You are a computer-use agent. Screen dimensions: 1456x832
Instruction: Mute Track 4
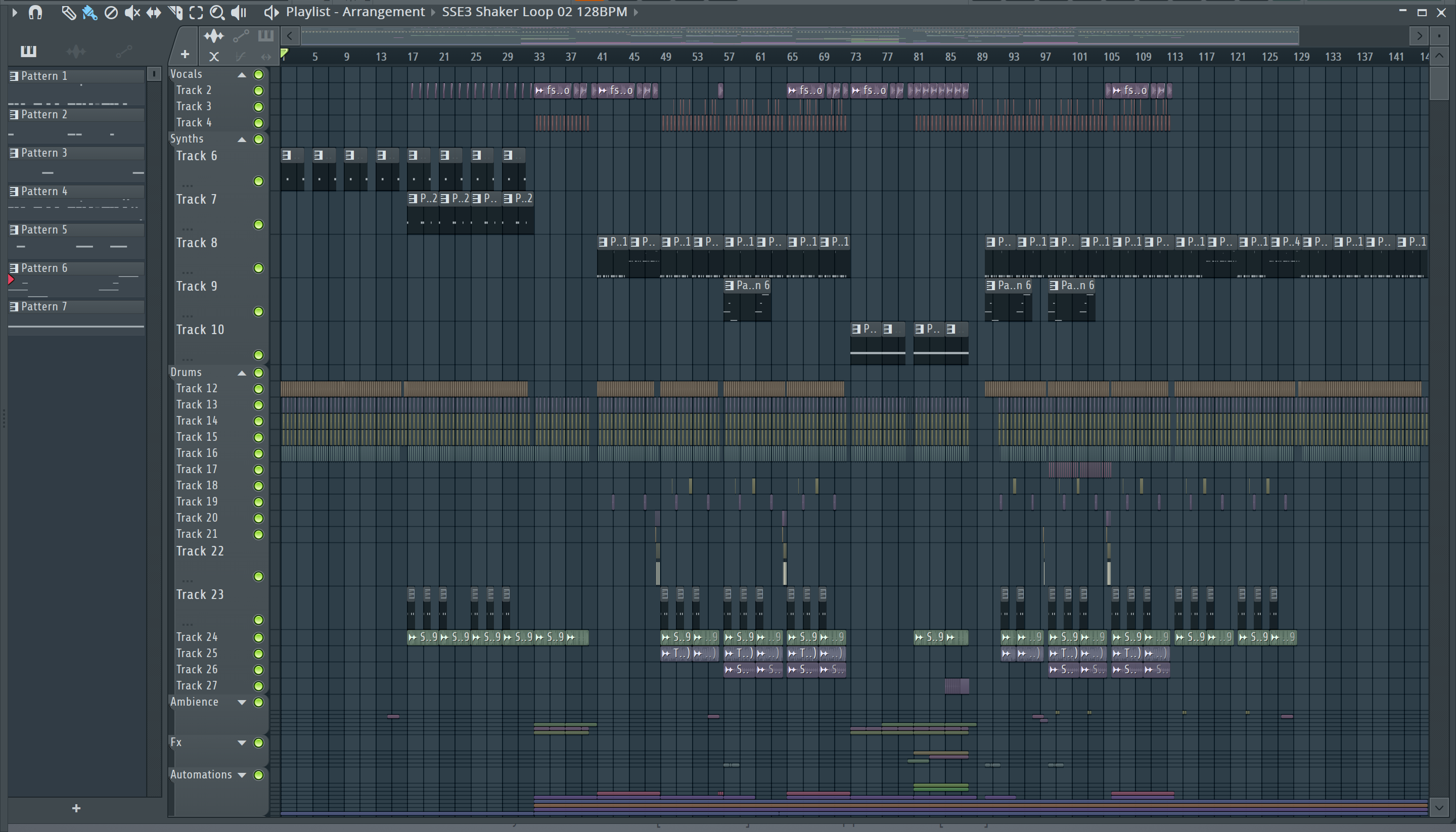click(258, 123)
